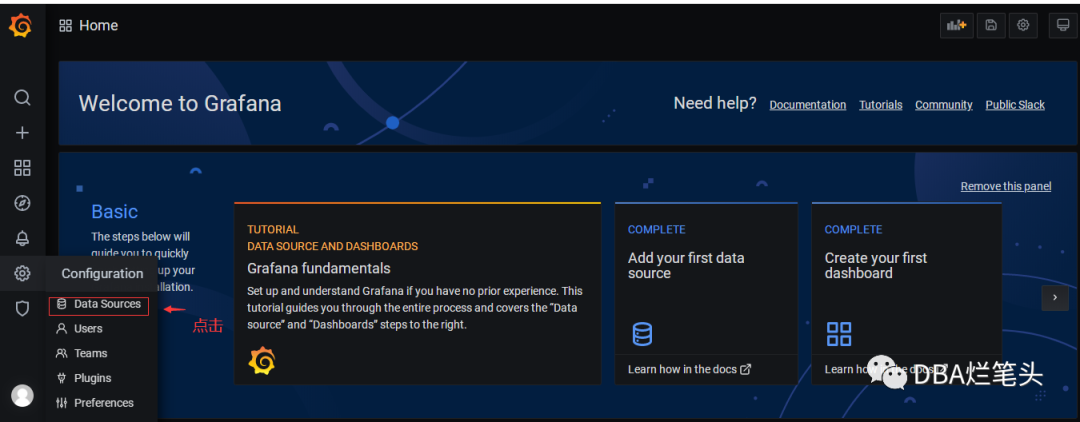Open the Search magnifier icon in sidebar
Screen dimensions: 1080x422
coord(23,97)
